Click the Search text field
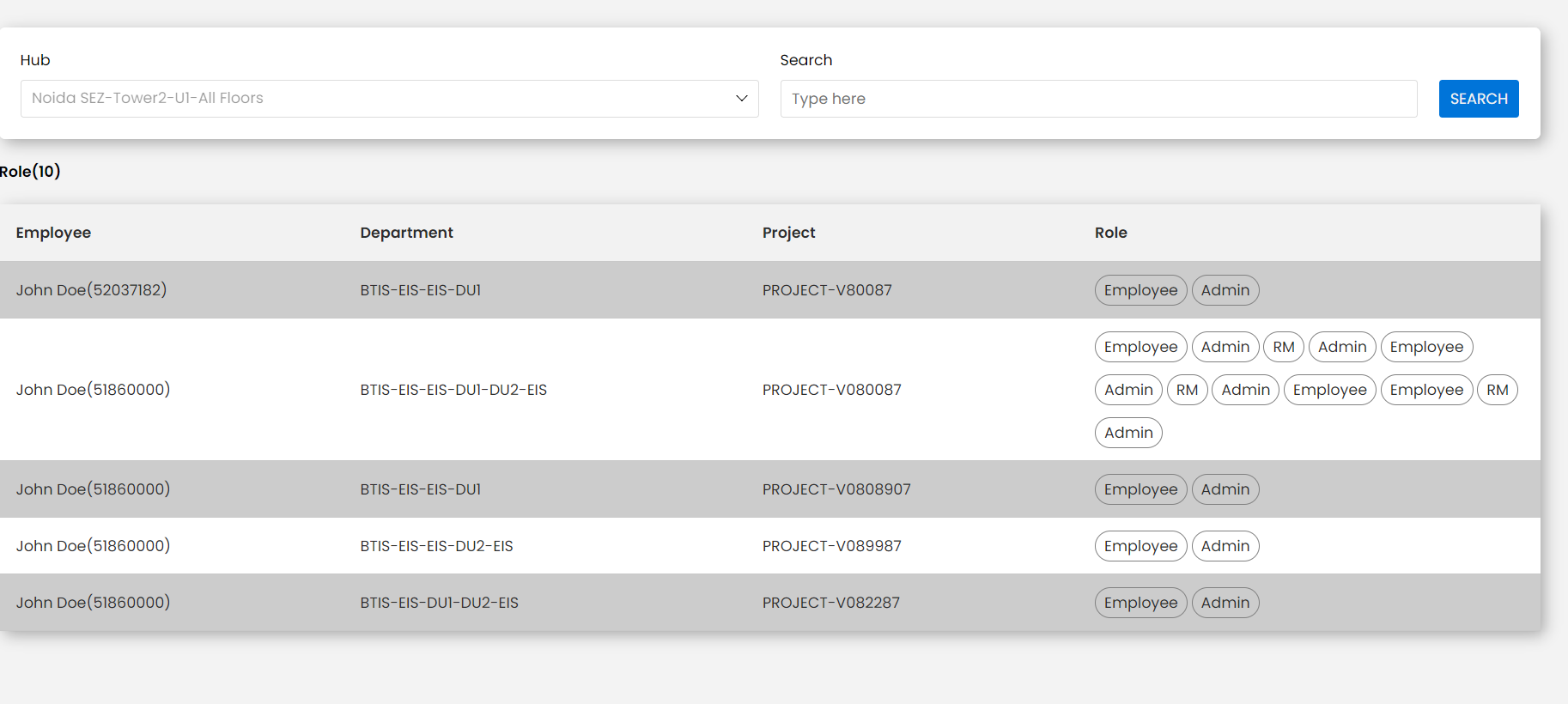1568x704 pixels. point(1097,99)
